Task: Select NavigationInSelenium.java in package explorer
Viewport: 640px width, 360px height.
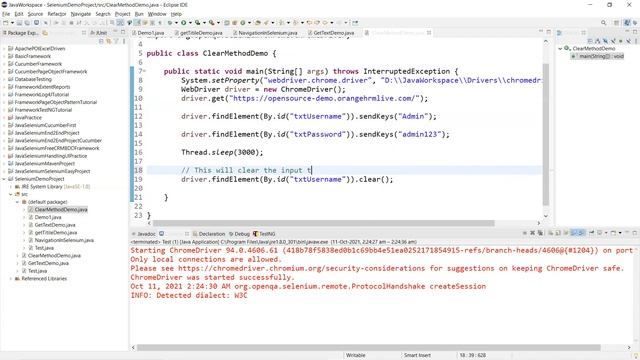Action: point(64,240)
